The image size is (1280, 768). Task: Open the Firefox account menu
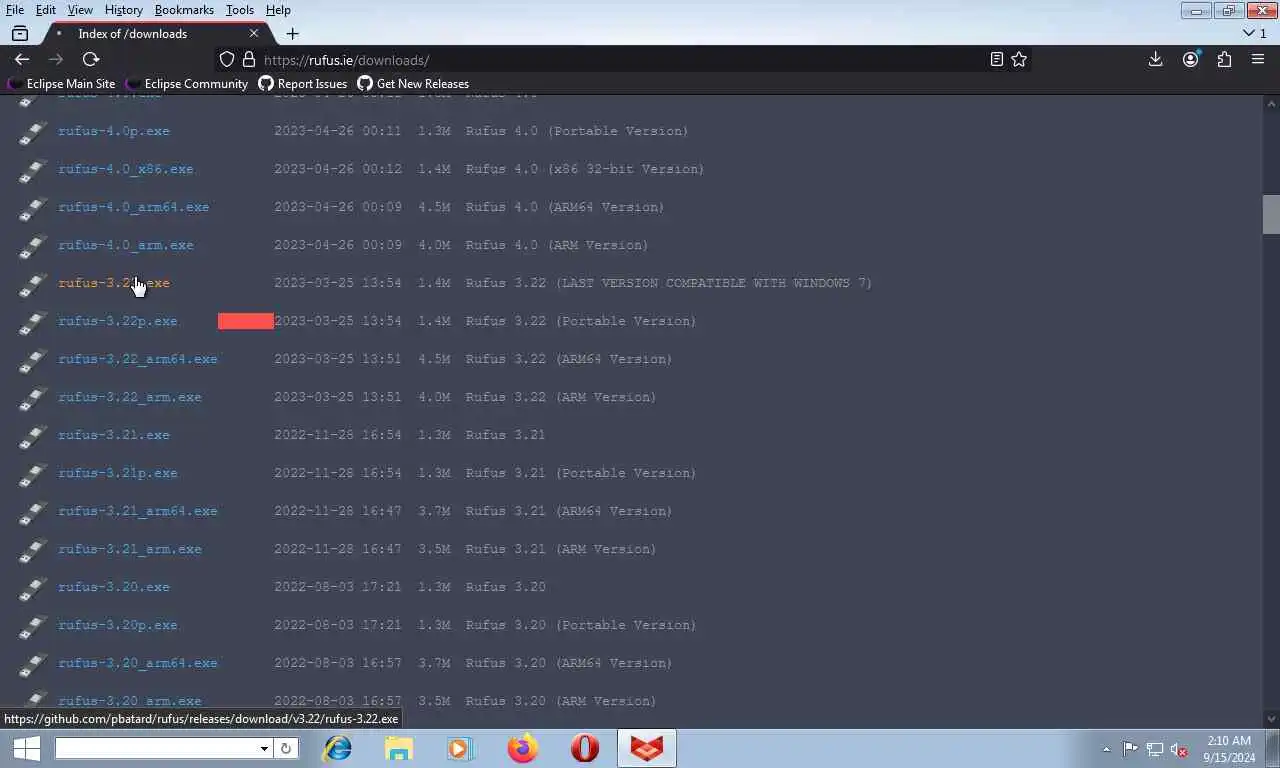(1190, 60)
